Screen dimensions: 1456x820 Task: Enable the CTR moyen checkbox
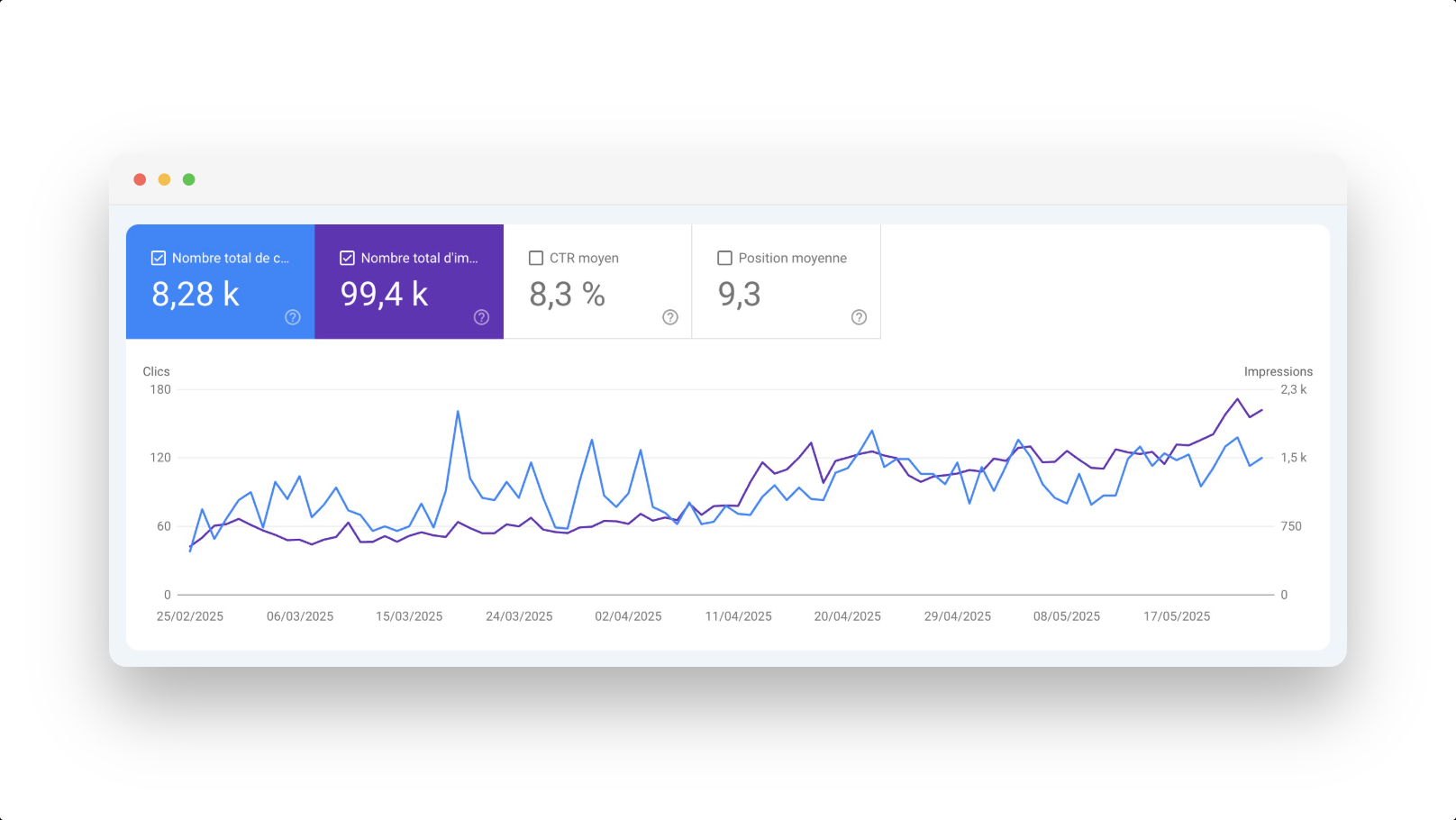click(536, 259)
